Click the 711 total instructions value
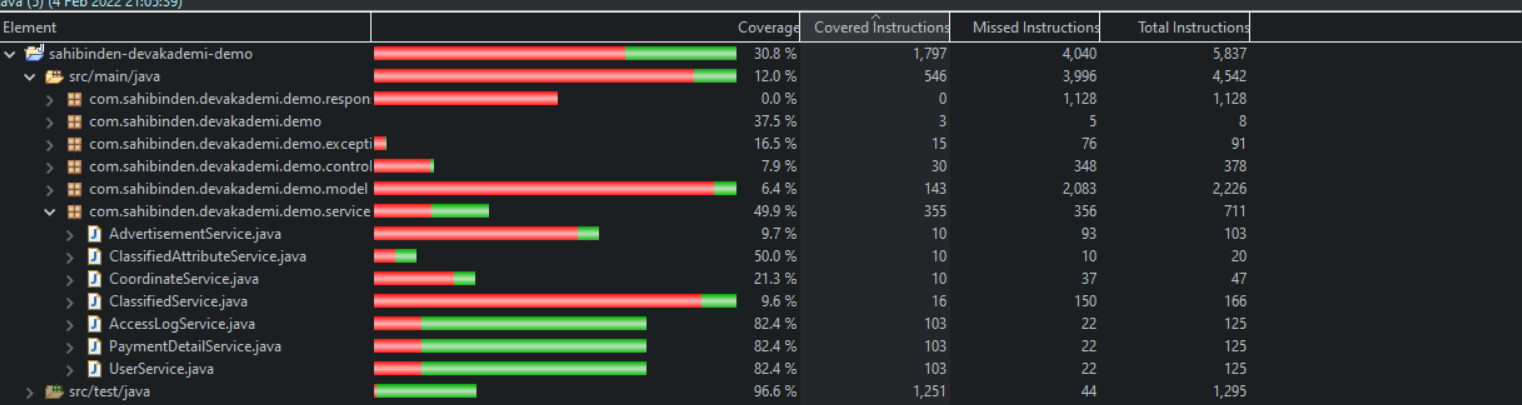This screenshot has width=1522, height=405. [x=1235, y=212]
